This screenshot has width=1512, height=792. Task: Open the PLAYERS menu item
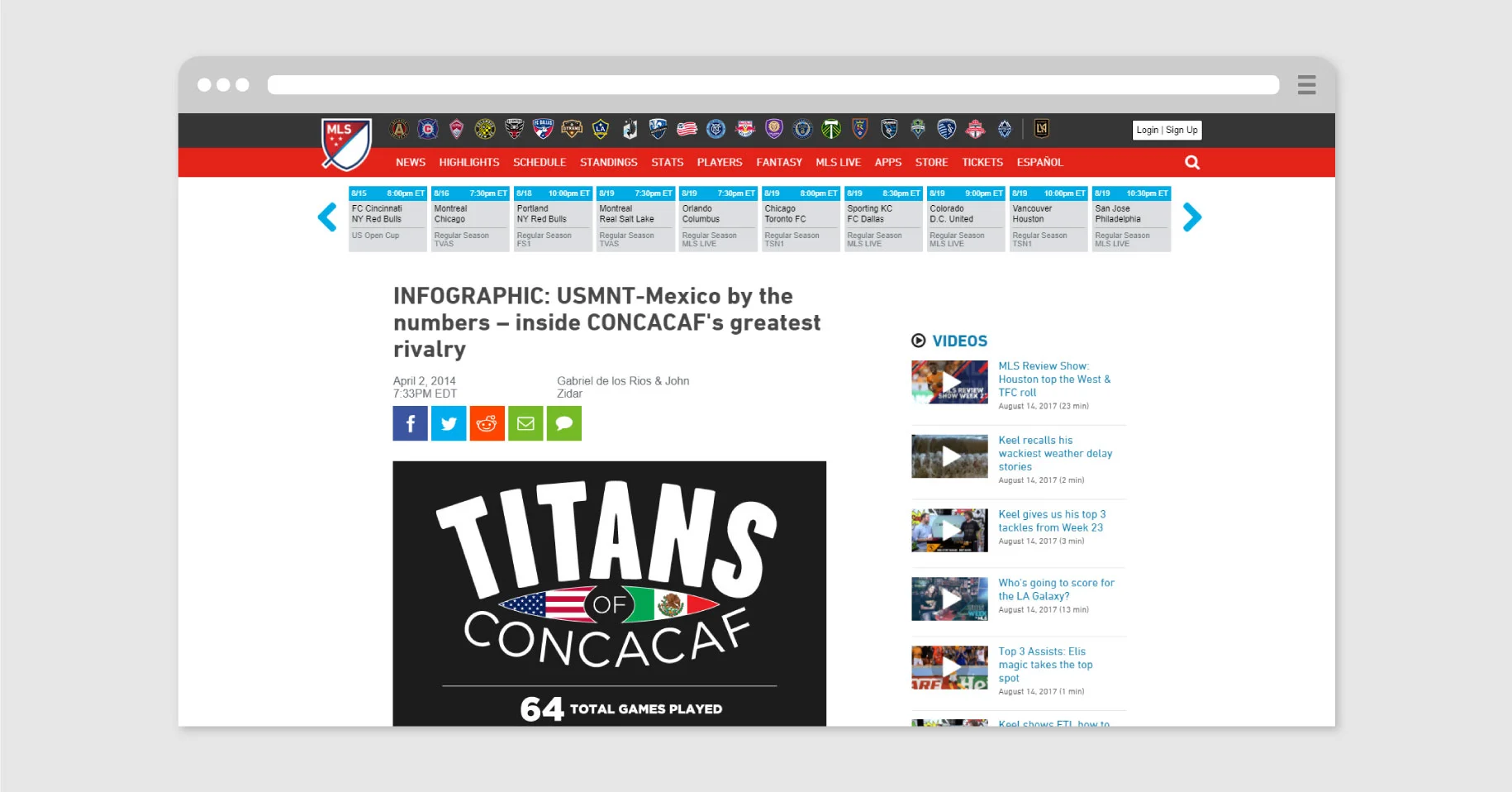coord(720,163)
